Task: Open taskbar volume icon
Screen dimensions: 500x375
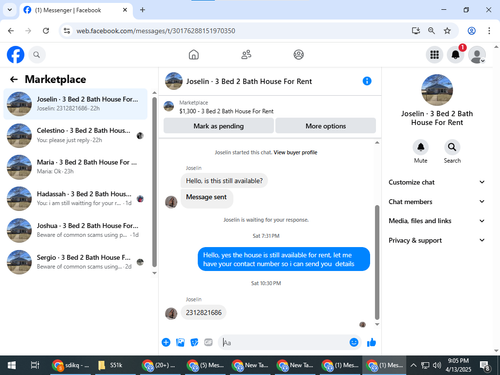Action: pos(436,365)
